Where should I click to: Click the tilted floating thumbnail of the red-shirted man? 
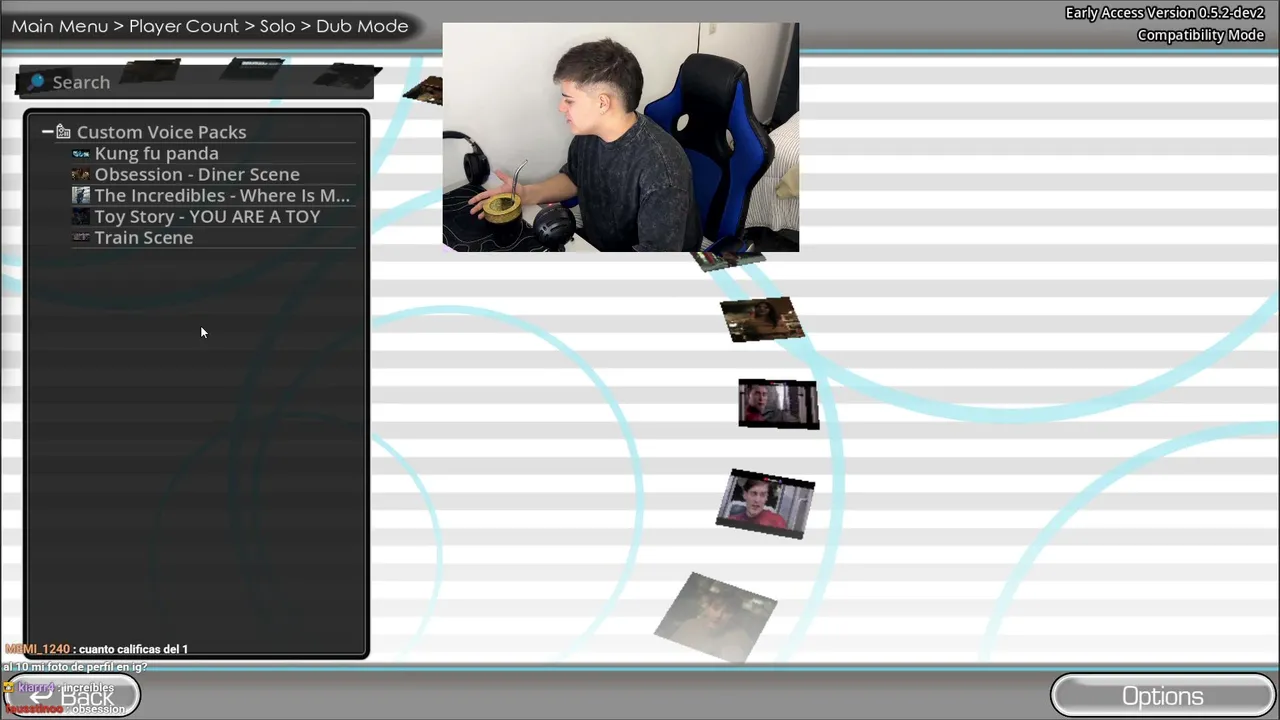[x=765, y=503]
